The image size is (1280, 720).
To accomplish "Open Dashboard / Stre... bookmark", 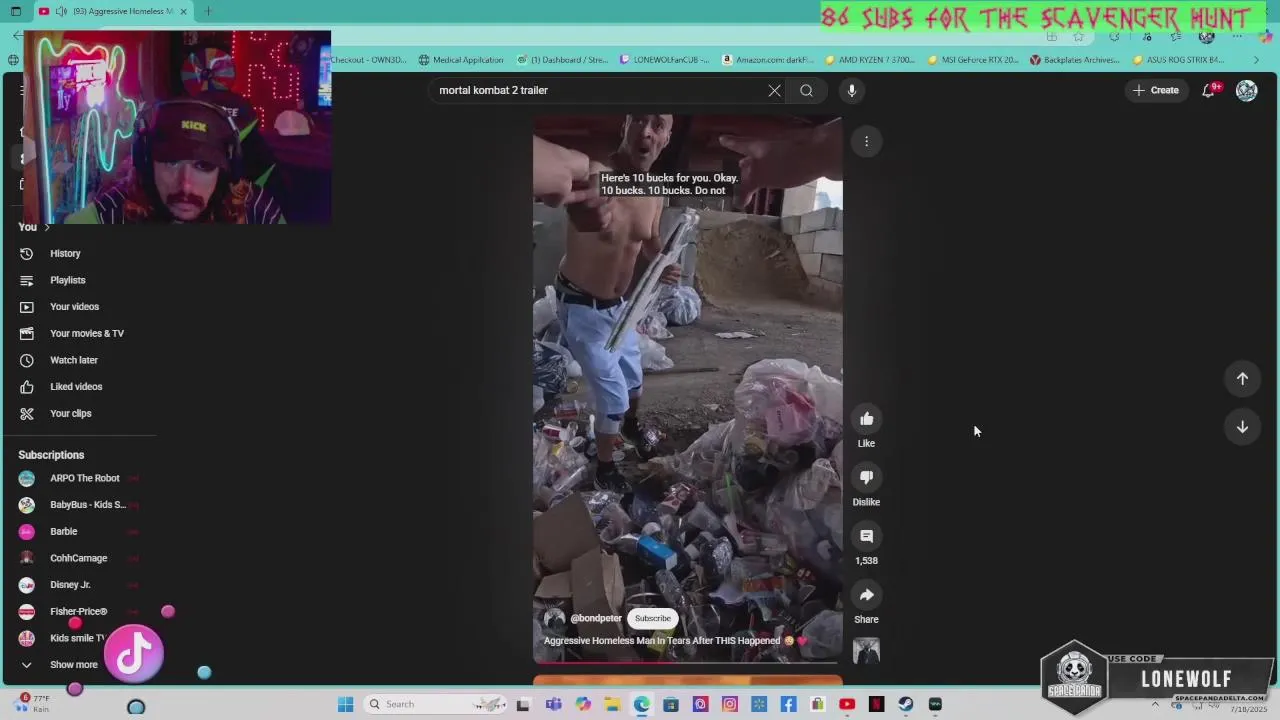I will [562, 60].
